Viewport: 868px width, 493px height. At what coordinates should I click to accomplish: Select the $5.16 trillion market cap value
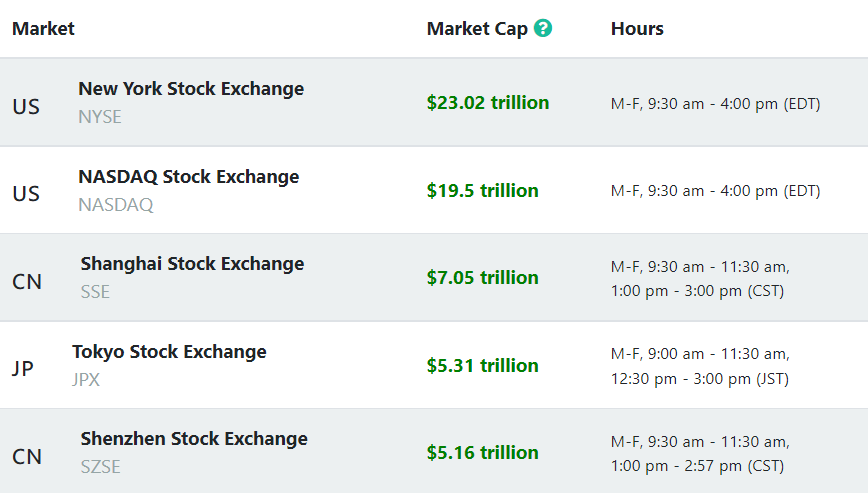pos(483,452)
